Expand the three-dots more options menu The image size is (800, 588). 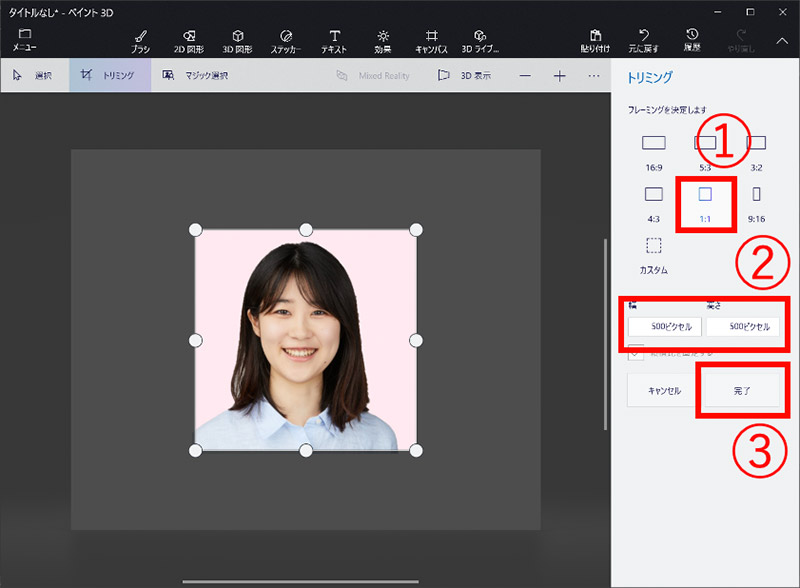(594, 76)
